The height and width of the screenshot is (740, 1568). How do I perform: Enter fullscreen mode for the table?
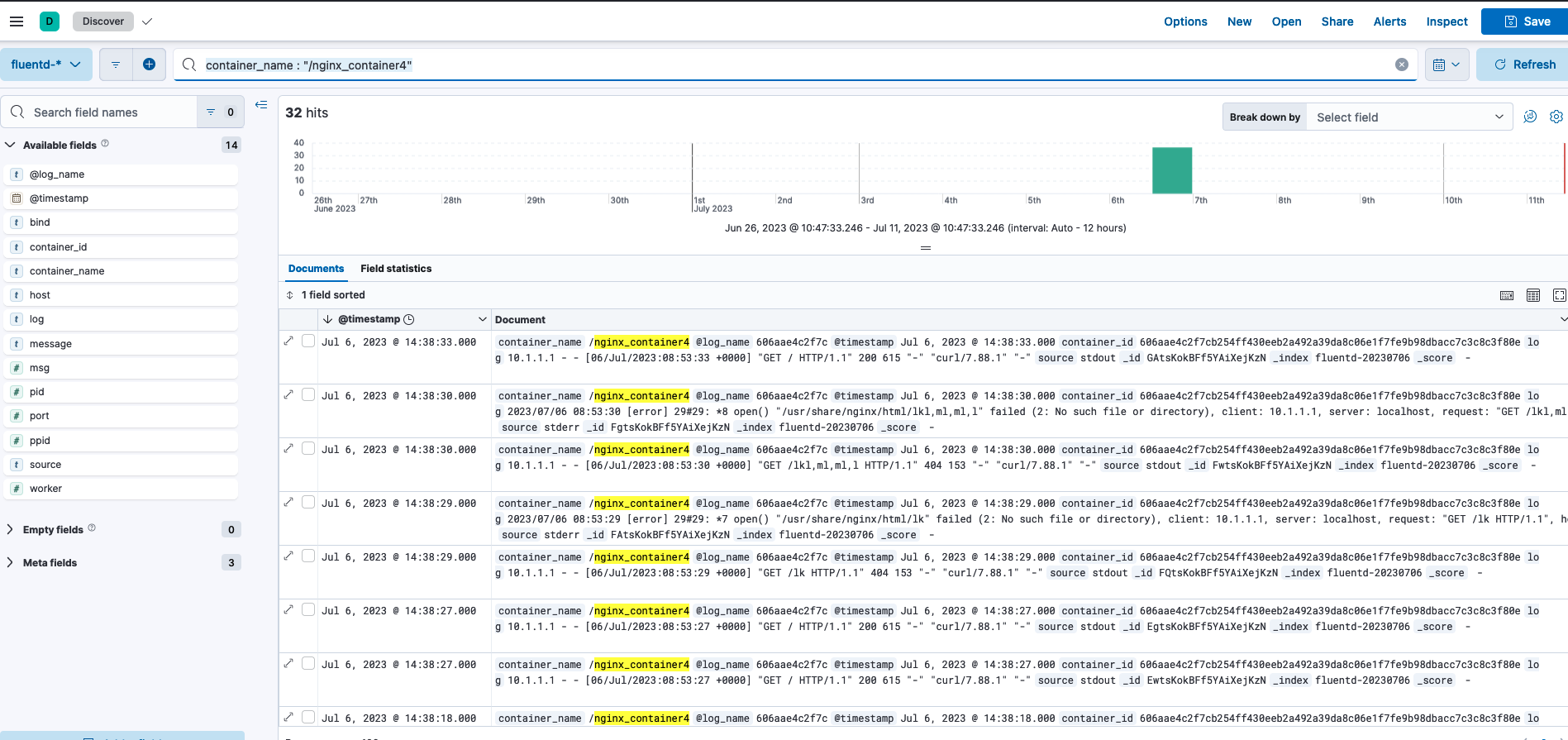(1559, 295)
